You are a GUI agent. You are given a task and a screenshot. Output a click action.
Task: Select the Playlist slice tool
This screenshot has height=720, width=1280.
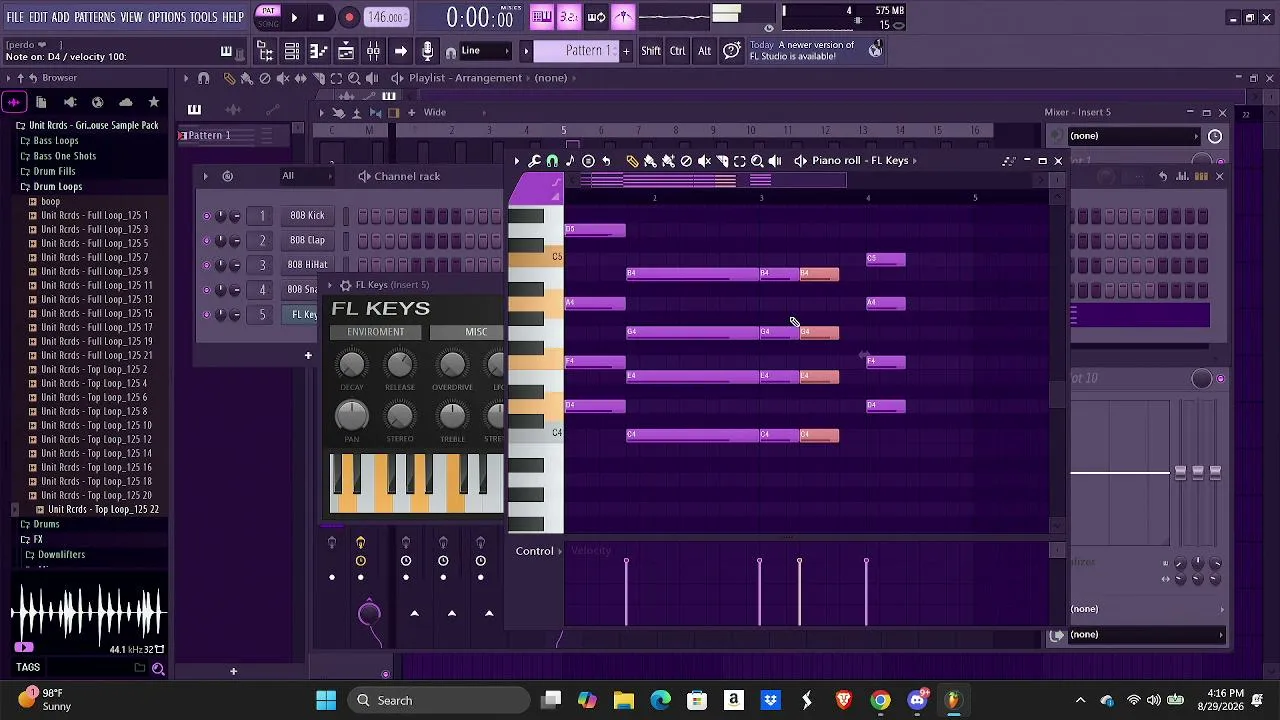point(318,78)
